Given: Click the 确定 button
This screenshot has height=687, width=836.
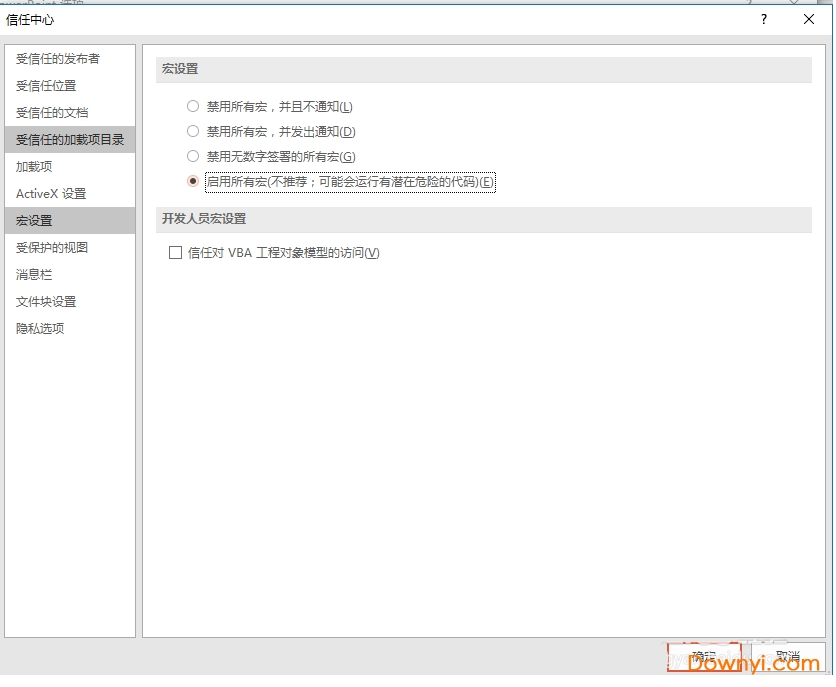Looking at the screenshot, I should pyautogui.click(x=703, y=657).
